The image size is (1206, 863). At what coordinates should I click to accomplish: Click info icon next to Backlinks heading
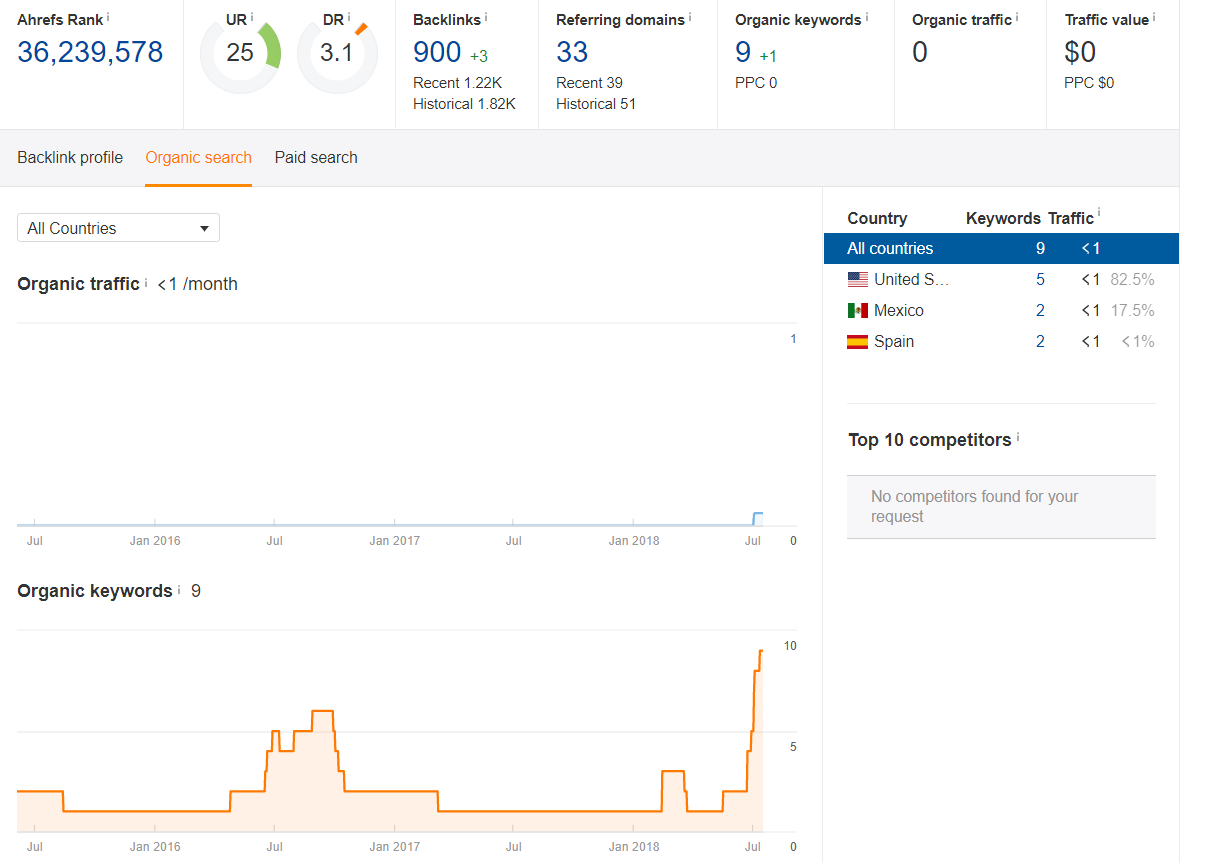click(486, 17)
